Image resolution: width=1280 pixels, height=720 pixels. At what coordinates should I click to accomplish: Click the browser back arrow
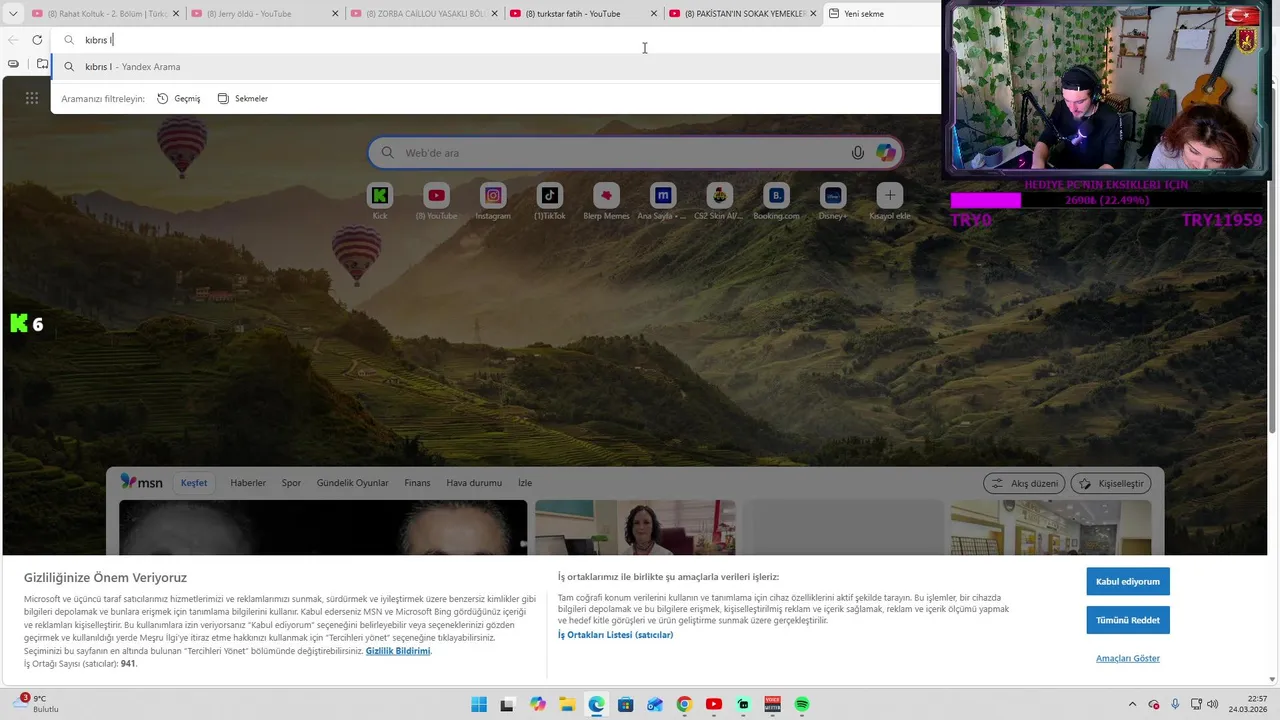click(x=13, y=40)
